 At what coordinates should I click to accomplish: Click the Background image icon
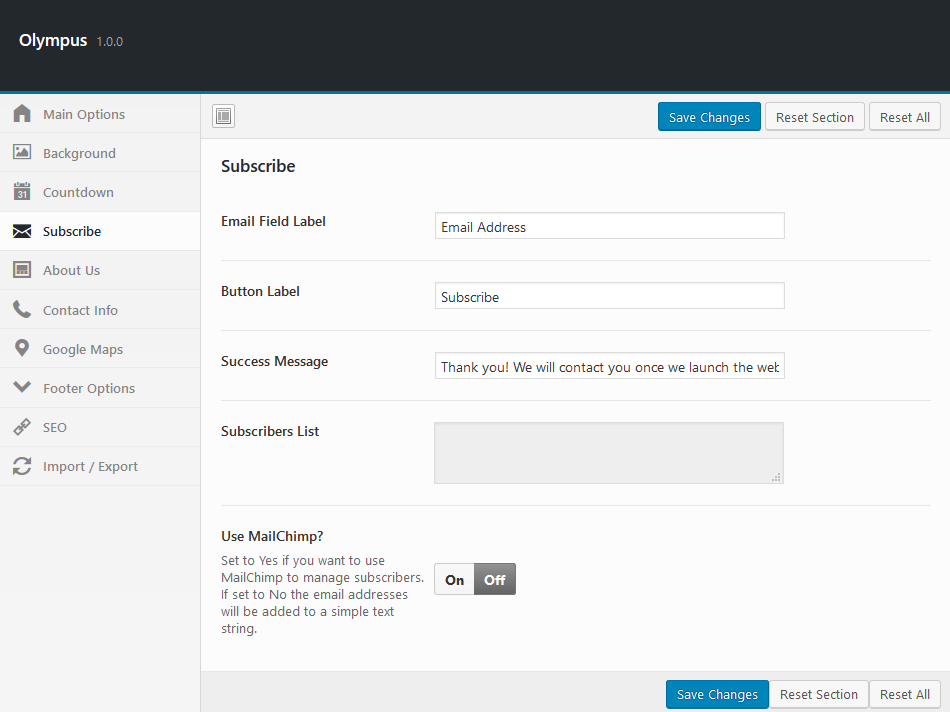point(22,153)
